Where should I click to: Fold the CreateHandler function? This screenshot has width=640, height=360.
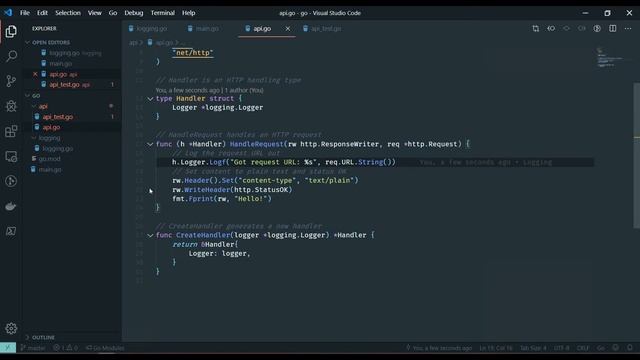[x=150, y=236]
